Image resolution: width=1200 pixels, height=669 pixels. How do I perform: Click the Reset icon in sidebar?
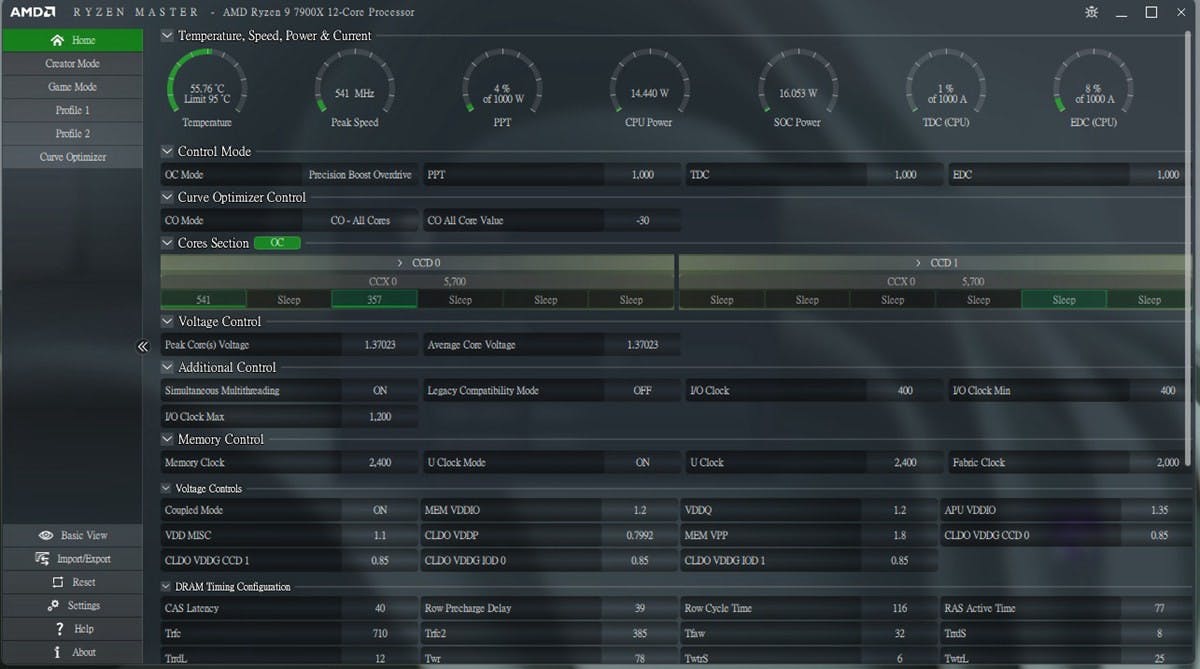pos(58,582)
